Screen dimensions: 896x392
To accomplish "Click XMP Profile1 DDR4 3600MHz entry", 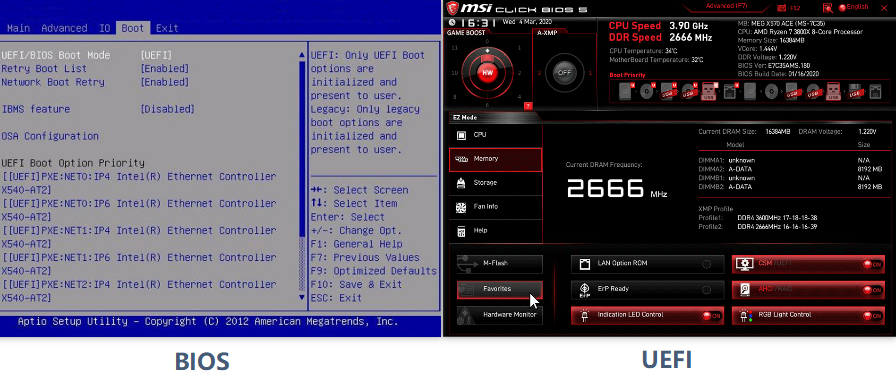I will pyautogui.click(x=758, y=218).
